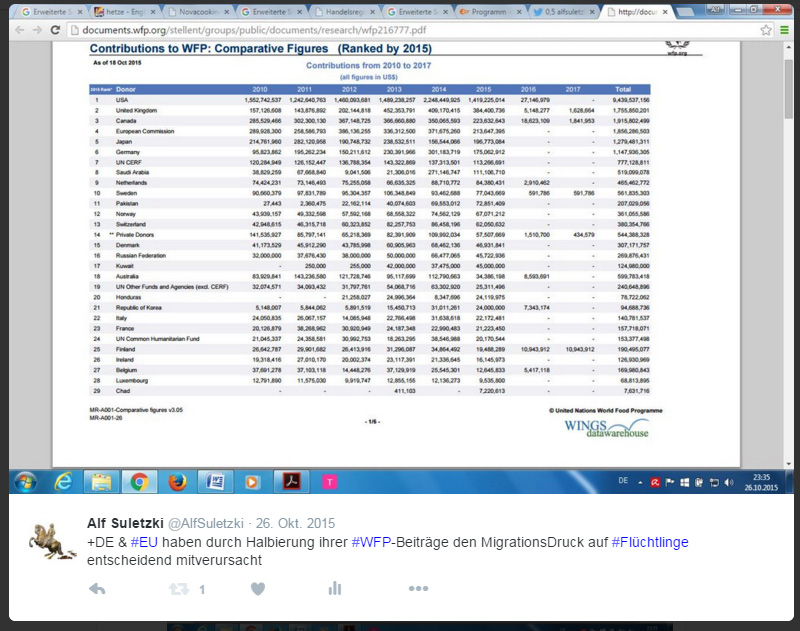Open the tweet date '26. Okt. 2015'
This screenshot has height=631, width=800.
pyautogui.click(x=295, y=523)
